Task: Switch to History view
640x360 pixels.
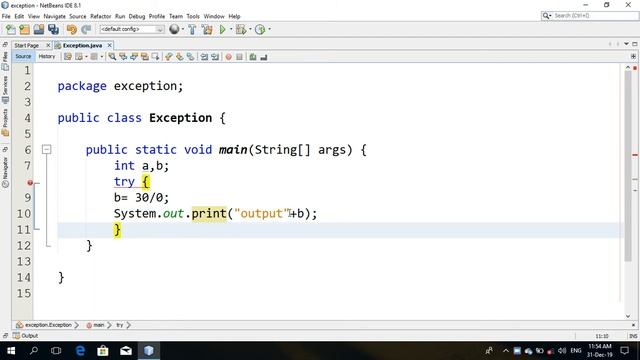Action: (47, 56)
